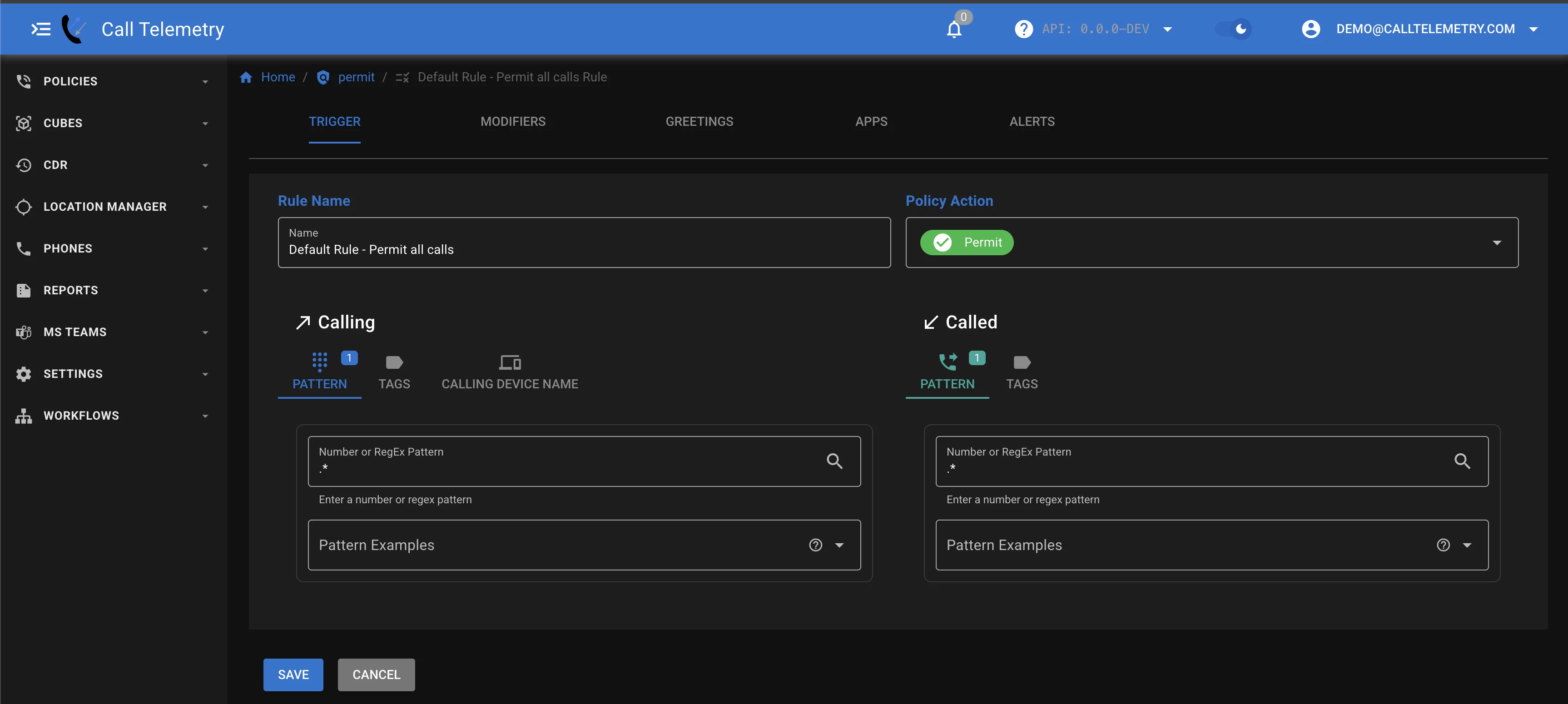Image resolution: width=1568 pixels, height=704 pixels.
Task: Switch to the Modifiers tab
Action: pyautogui.click(x=512, y=122)
